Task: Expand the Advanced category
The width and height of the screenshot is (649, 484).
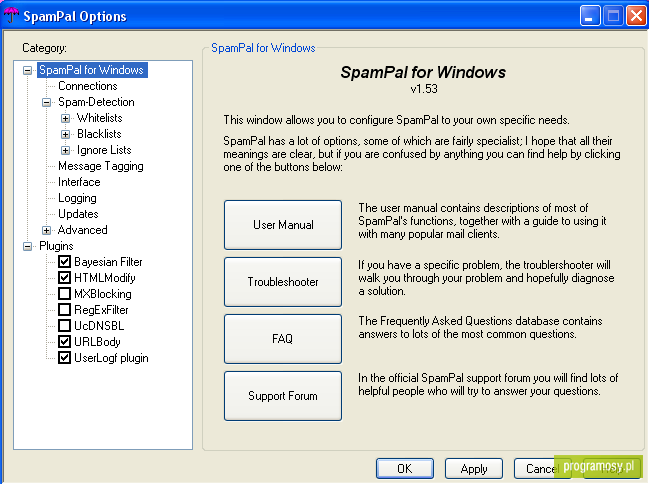Action: [46, 230]
